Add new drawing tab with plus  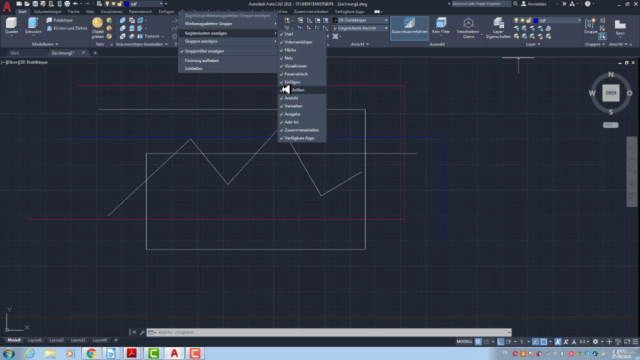[x=95, y=53]
